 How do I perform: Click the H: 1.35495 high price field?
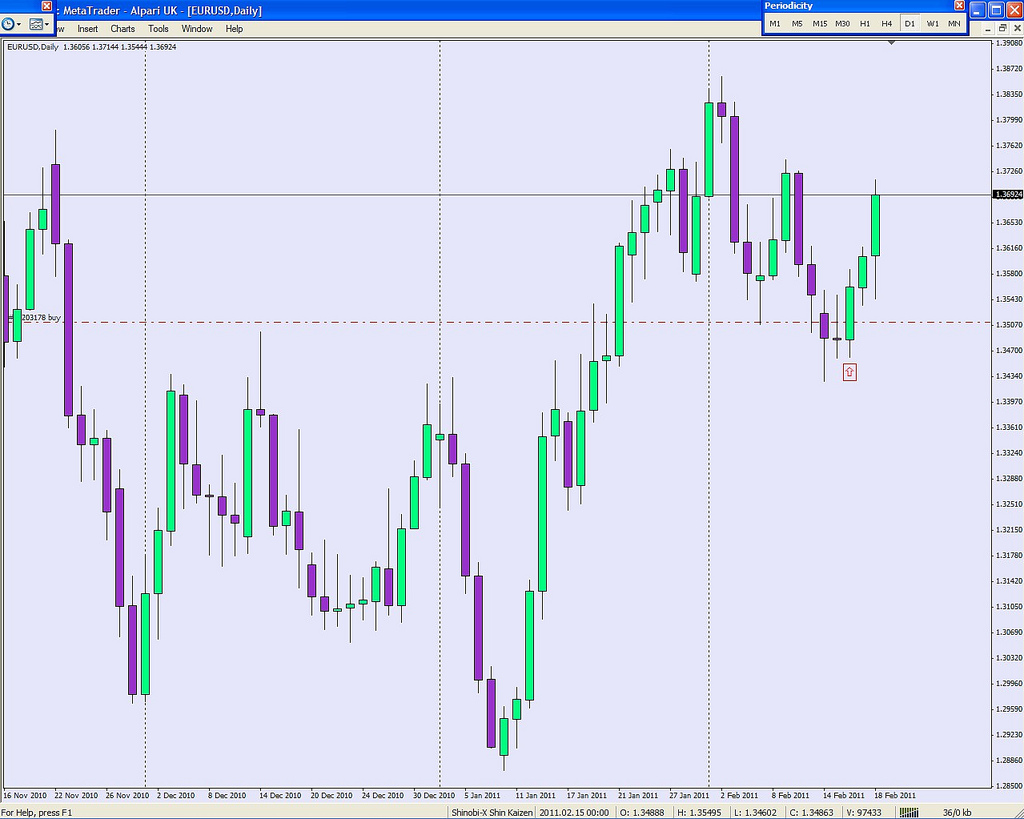[x=699, y=812]
